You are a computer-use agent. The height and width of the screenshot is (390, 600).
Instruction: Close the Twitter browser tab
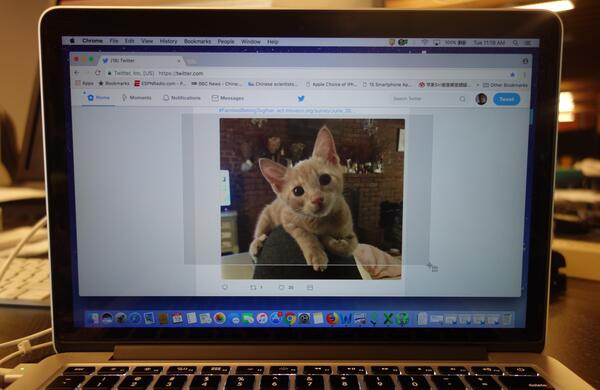179,61
